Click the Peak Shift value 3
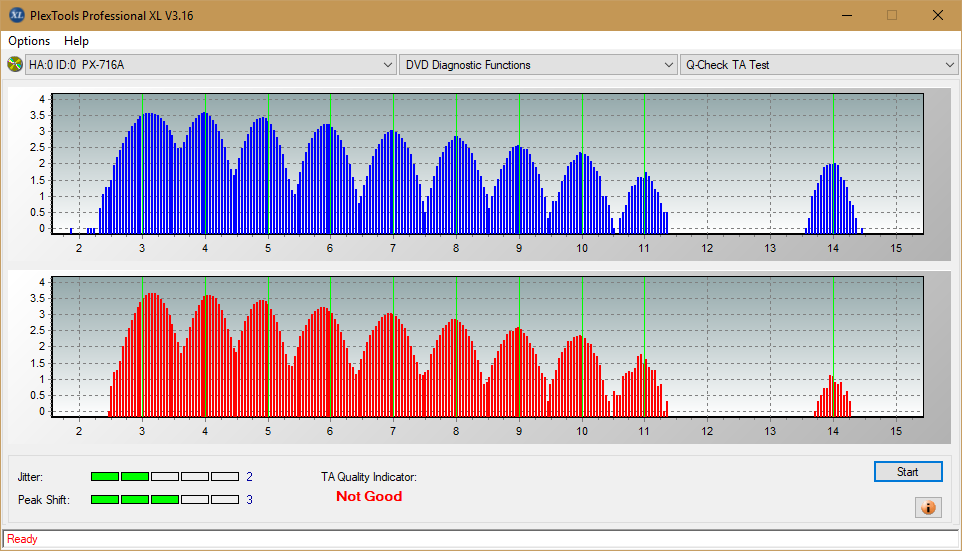This screenshot has width=962, height=551. tap(249, 499)
